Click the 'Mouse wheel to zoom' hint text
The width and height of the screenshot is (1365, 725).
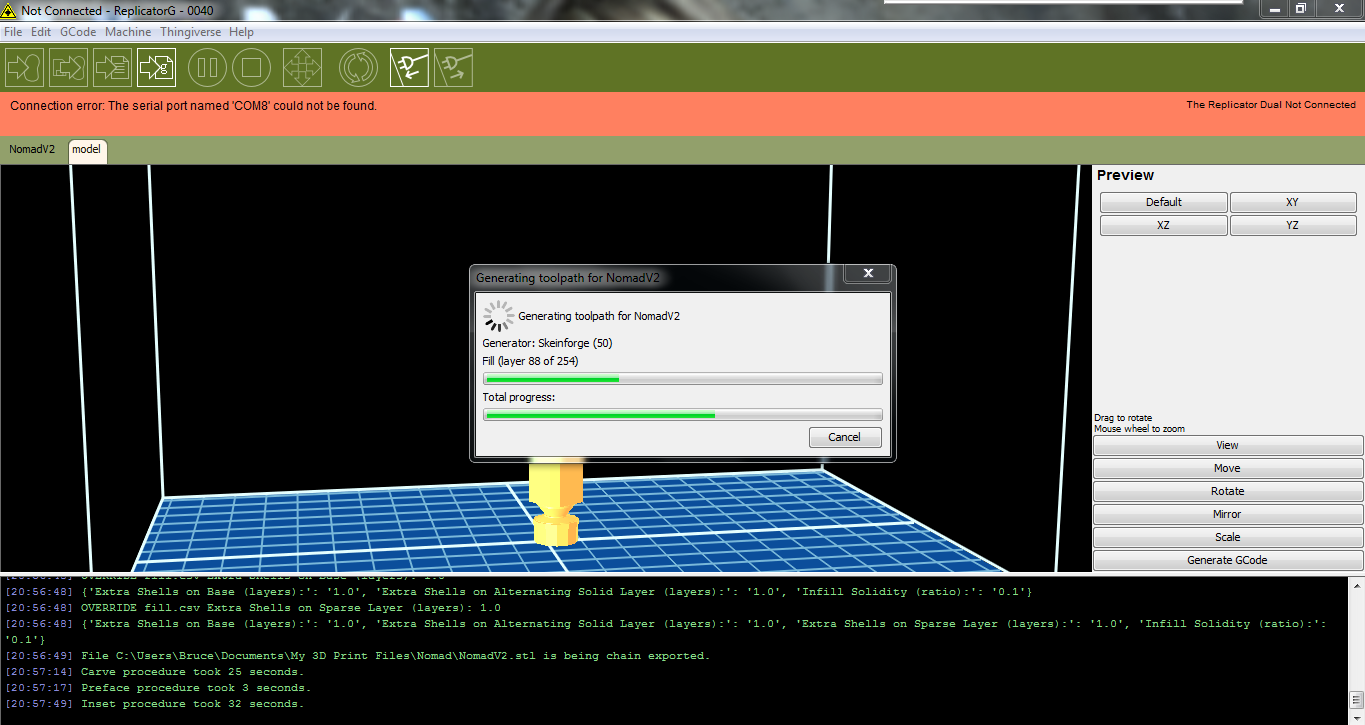(1139, 429)
